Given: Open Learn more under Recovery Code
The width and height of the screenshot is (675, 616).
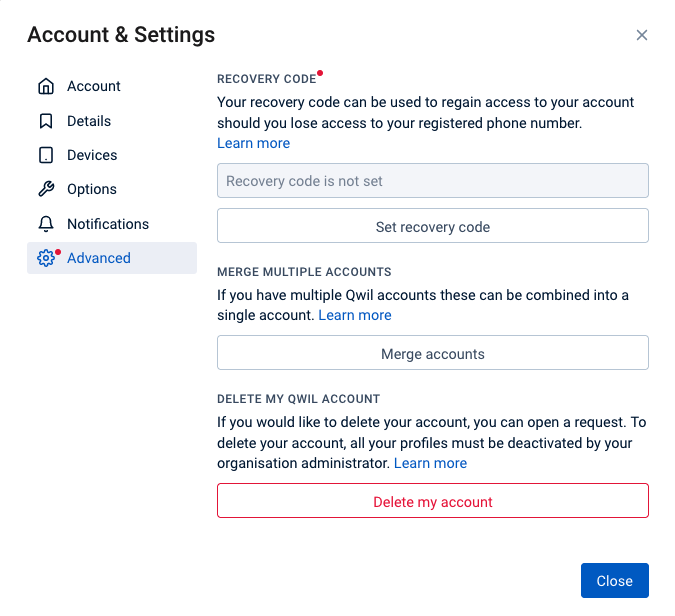Looking at the screenshot, I should click(254, 143).
